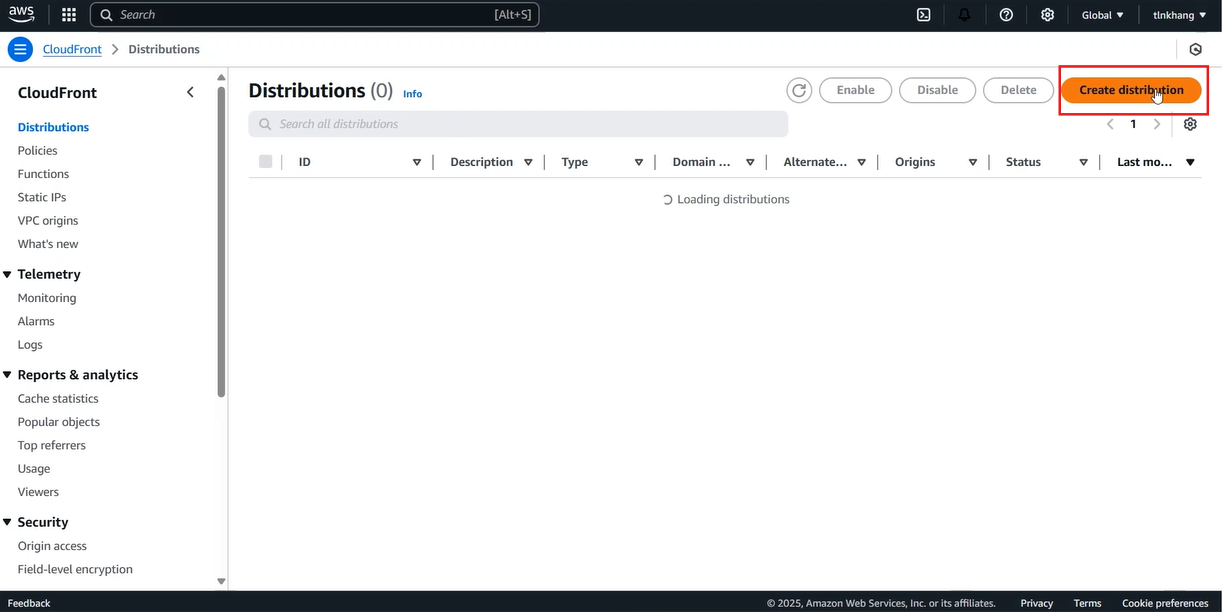1222x612 pixels.
Task: Sort by the Domain name column
Action: [750, 162]
